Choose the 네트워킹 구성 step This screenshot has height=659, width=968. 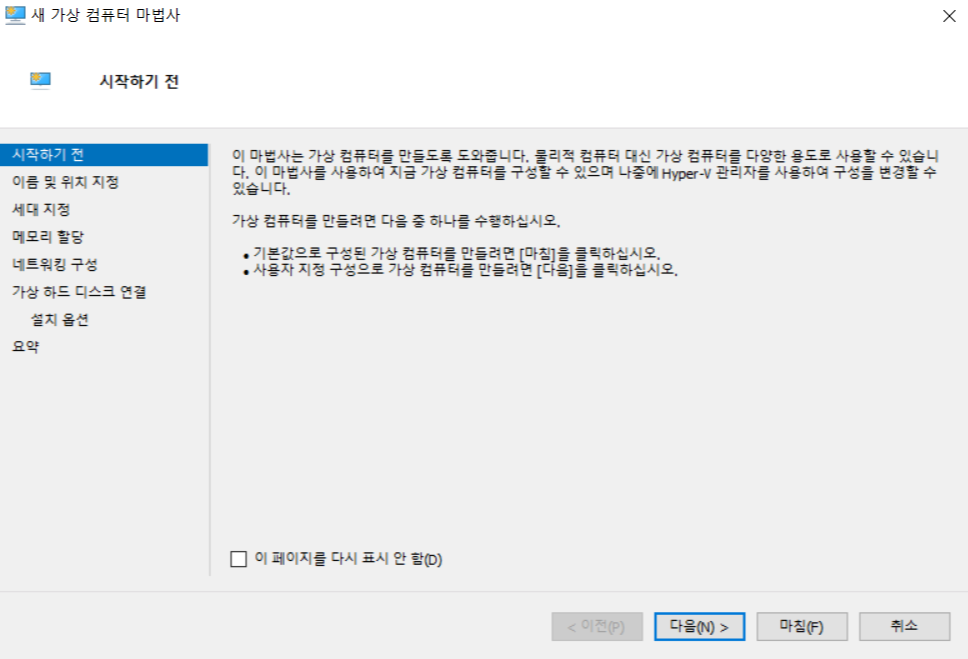tap(55, 264)
